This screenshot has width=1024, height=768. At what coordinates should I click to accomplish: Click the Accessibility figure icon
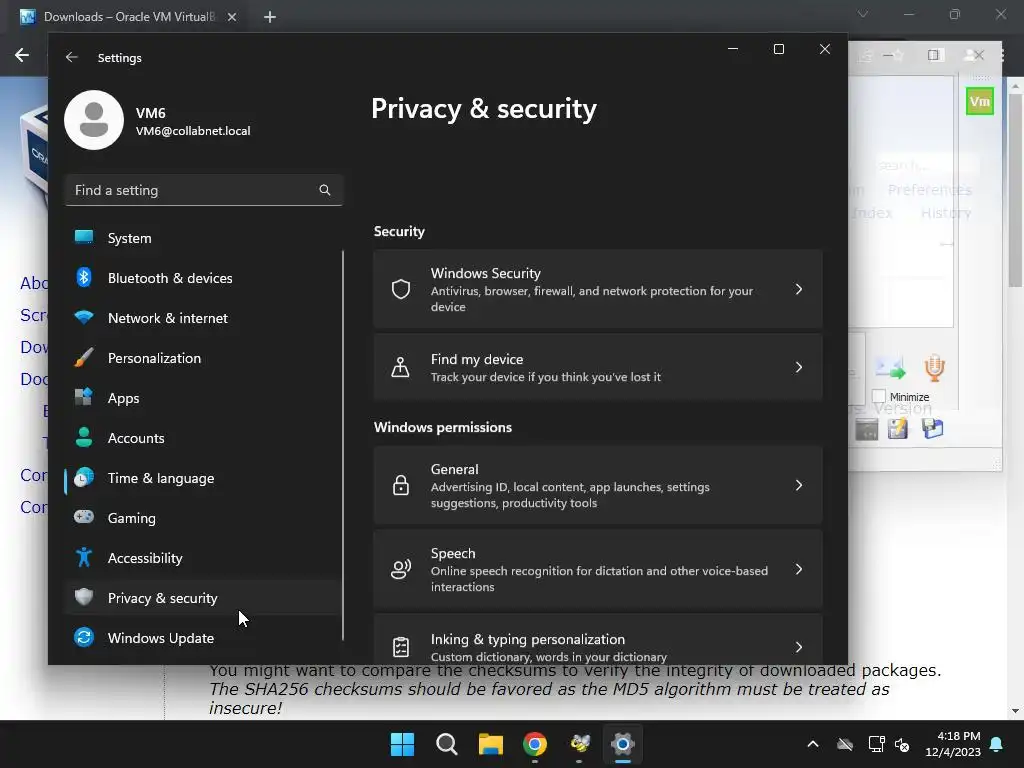click(84, 558)
